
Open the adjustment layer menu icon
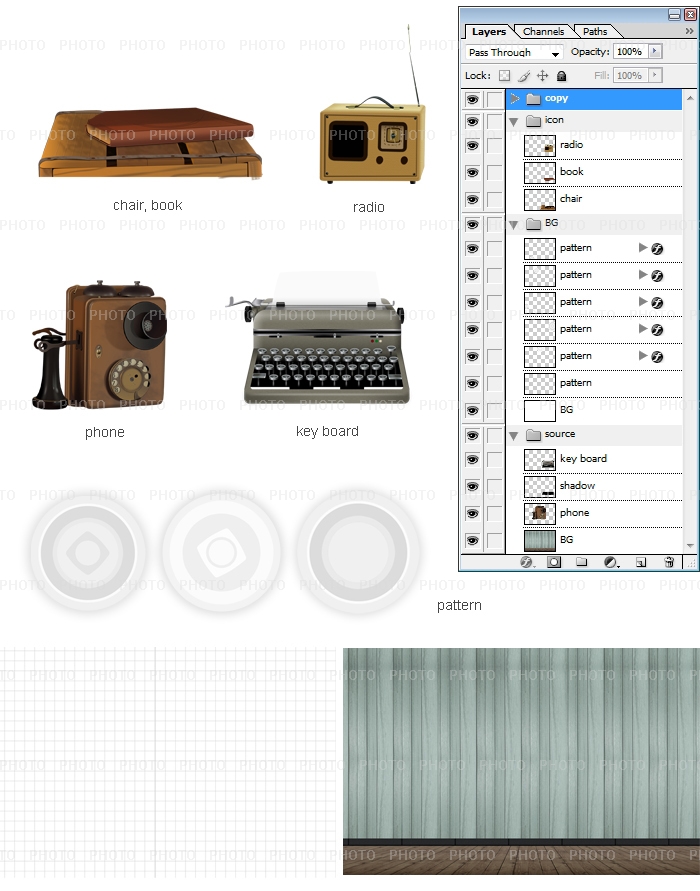pos(610,563)
